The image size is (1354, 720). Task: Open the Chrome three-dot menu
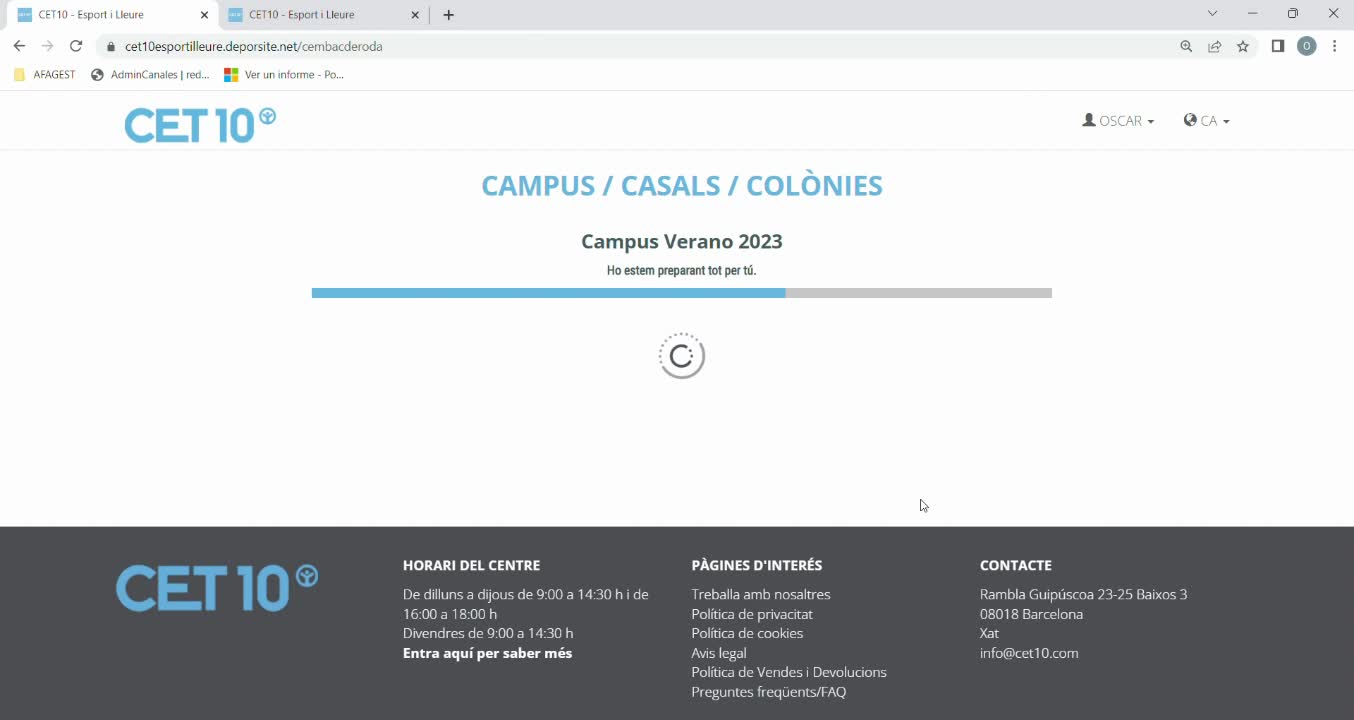pyautogui.click(x=1335, y=46)
